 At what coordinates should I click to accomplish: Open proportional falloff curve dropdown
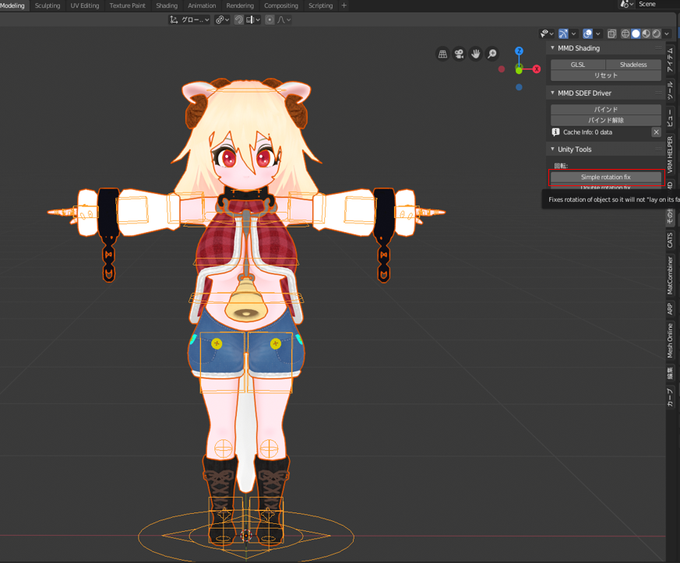(284, 20)
